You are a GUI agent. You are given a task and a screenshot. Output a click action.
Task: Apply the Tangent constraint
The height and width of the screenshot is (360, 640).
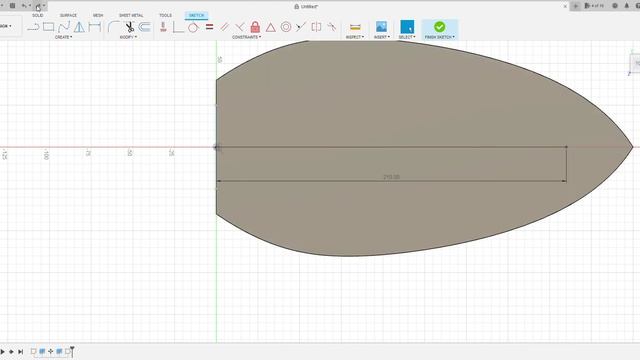click(x=193, y=27)
